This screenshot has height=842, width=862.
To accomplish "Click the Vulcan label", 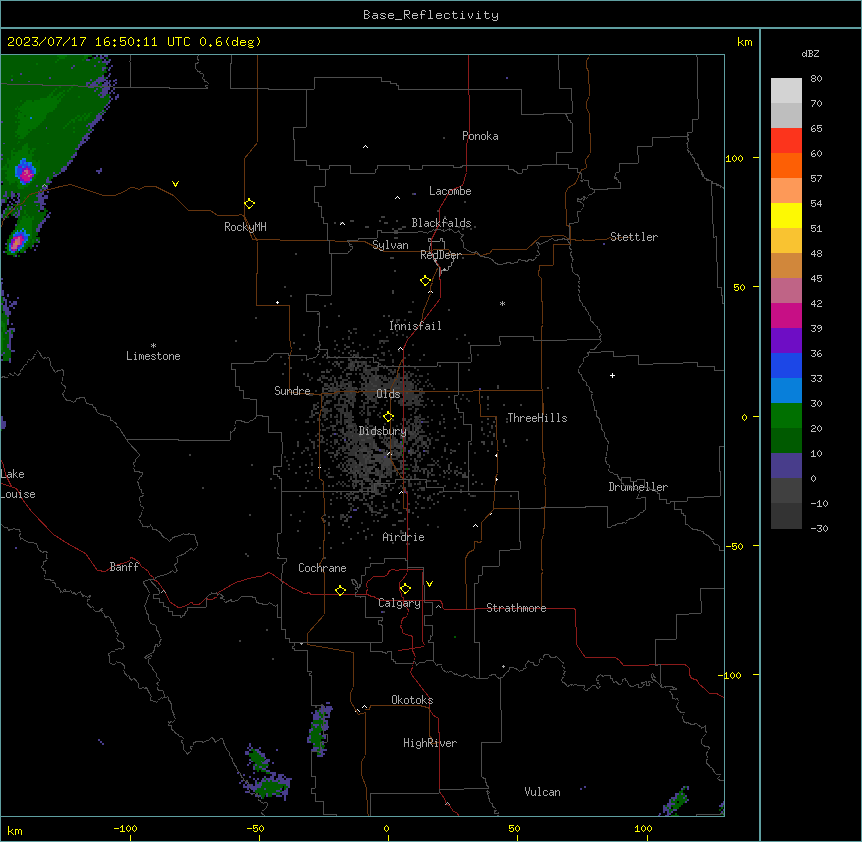I will pos(542,792).
